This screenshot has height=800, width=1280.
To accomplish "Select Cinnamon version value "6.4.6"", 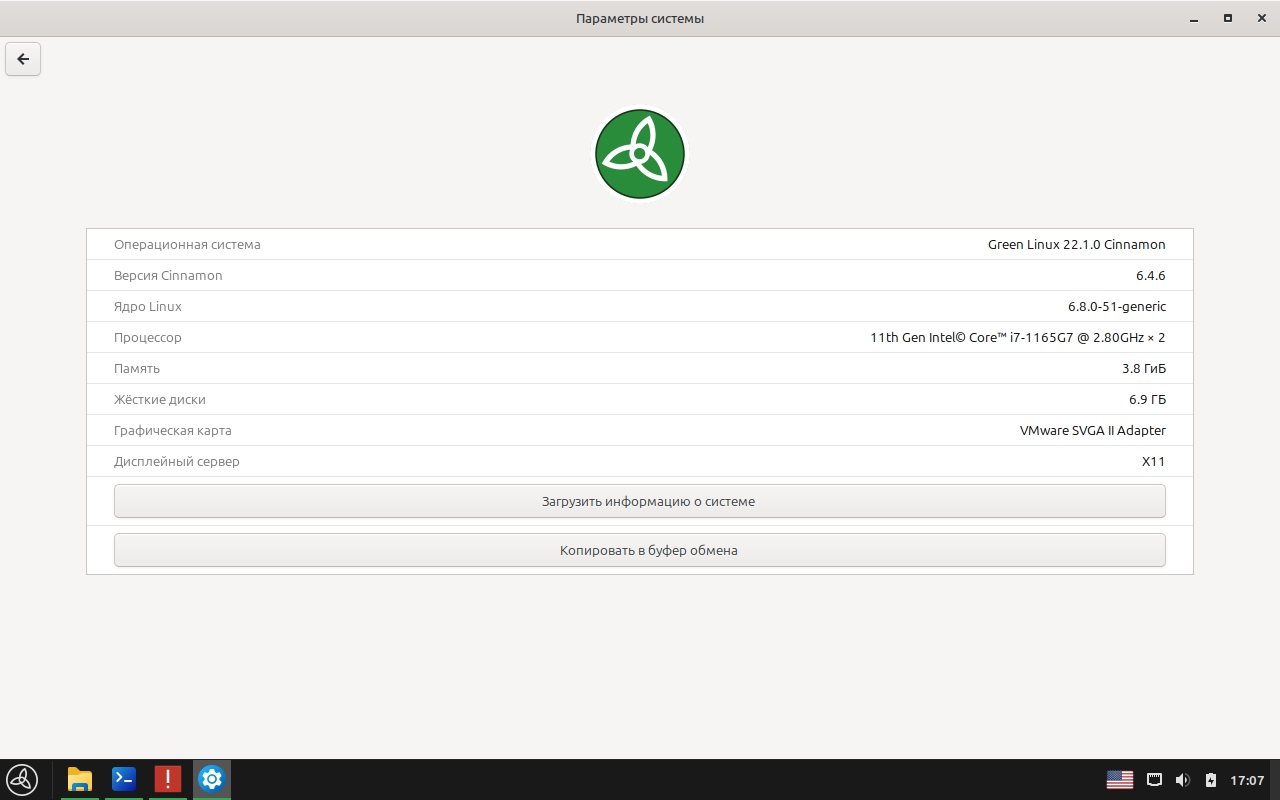I will point(1151,275).
